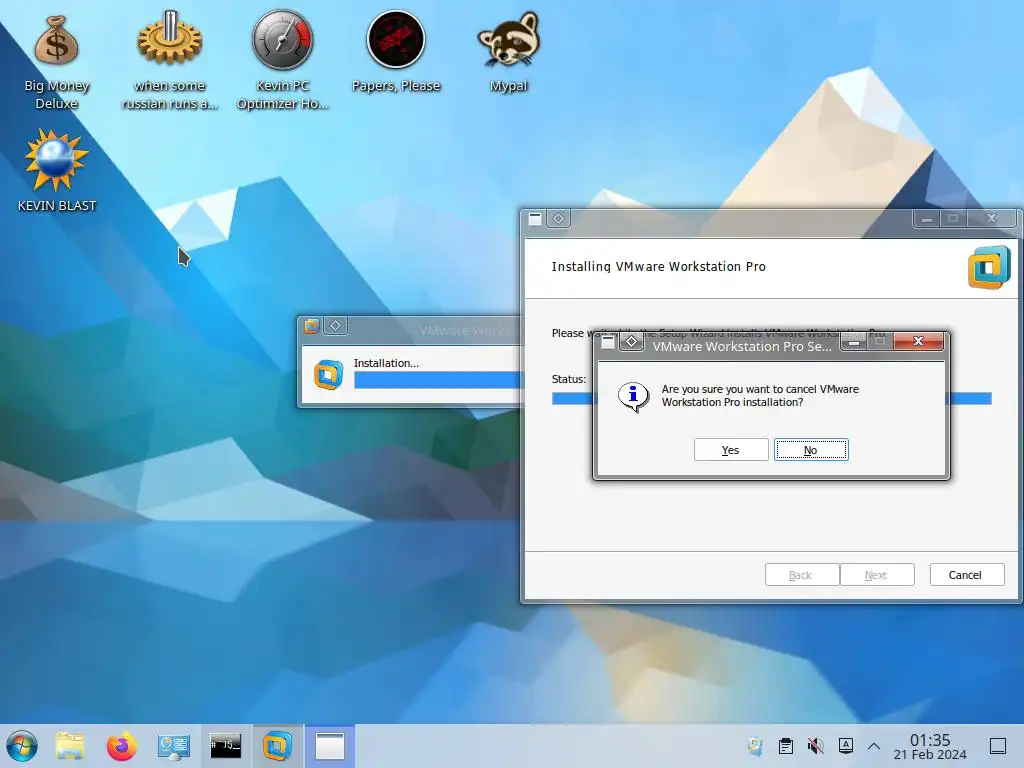Click the diamond pin icon in Setup Wizard titlebar
1024x768 pixels.
point(558,219)
